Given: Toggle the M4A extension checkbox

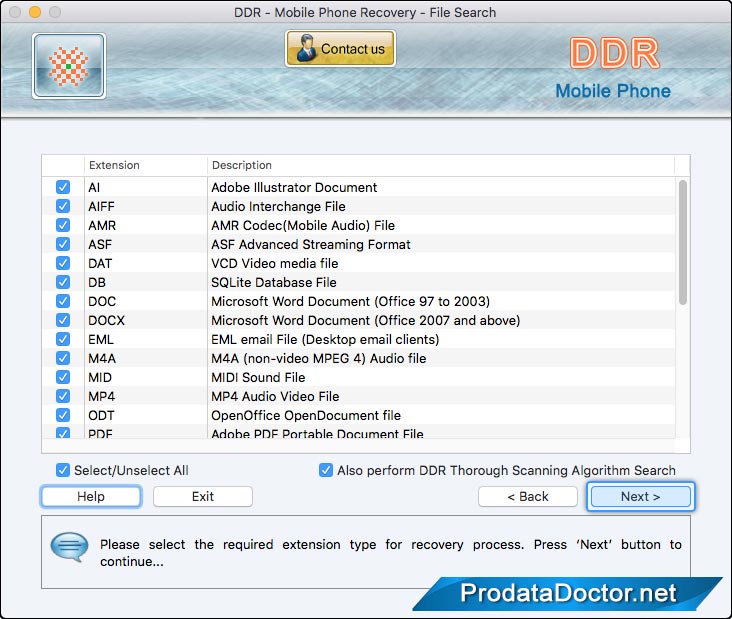Looking at the screenshot, I should click(63, 358).
